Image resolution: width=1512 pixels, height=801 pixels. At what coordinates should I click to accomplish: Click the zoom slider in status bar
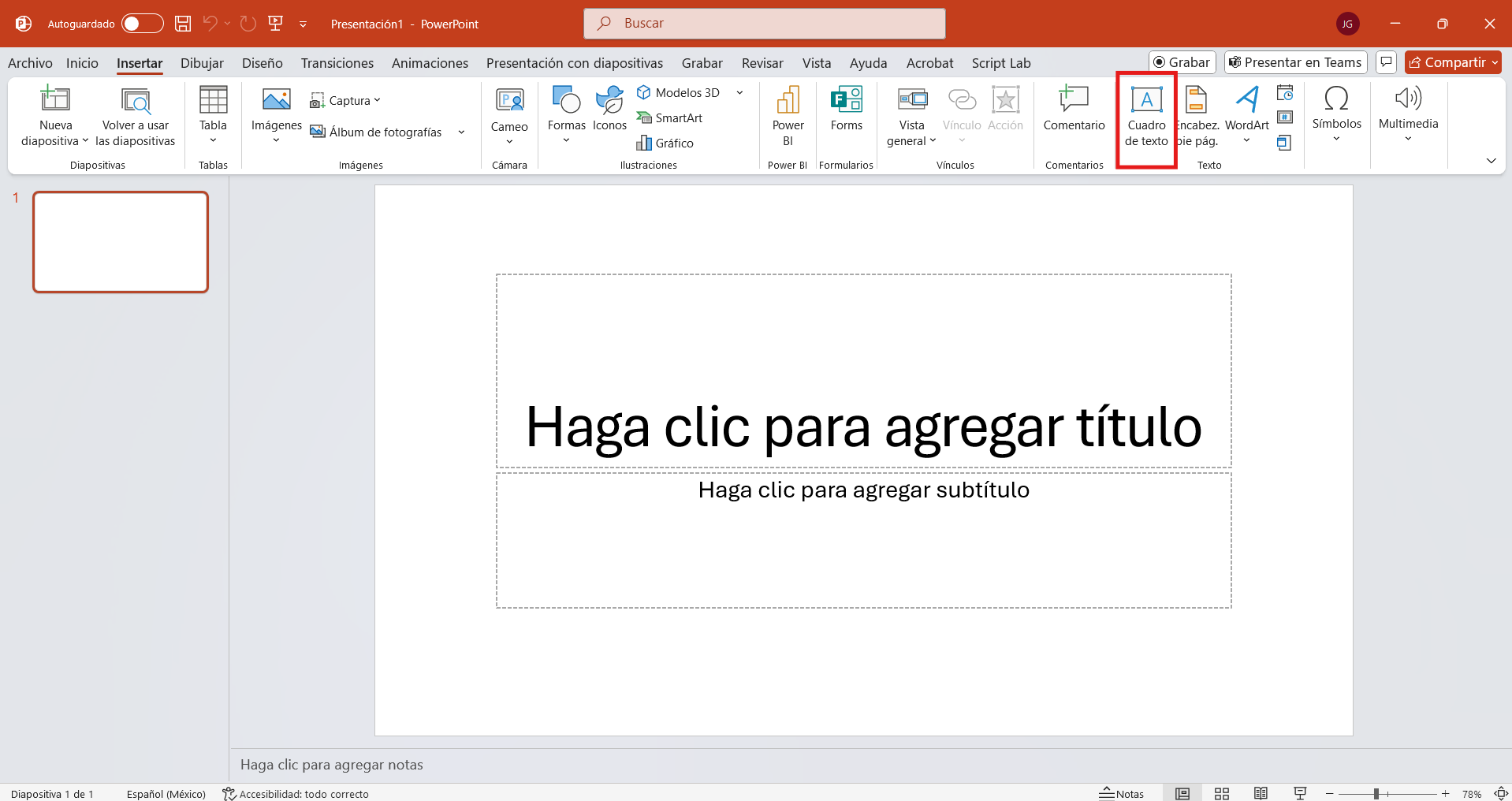1376,794
